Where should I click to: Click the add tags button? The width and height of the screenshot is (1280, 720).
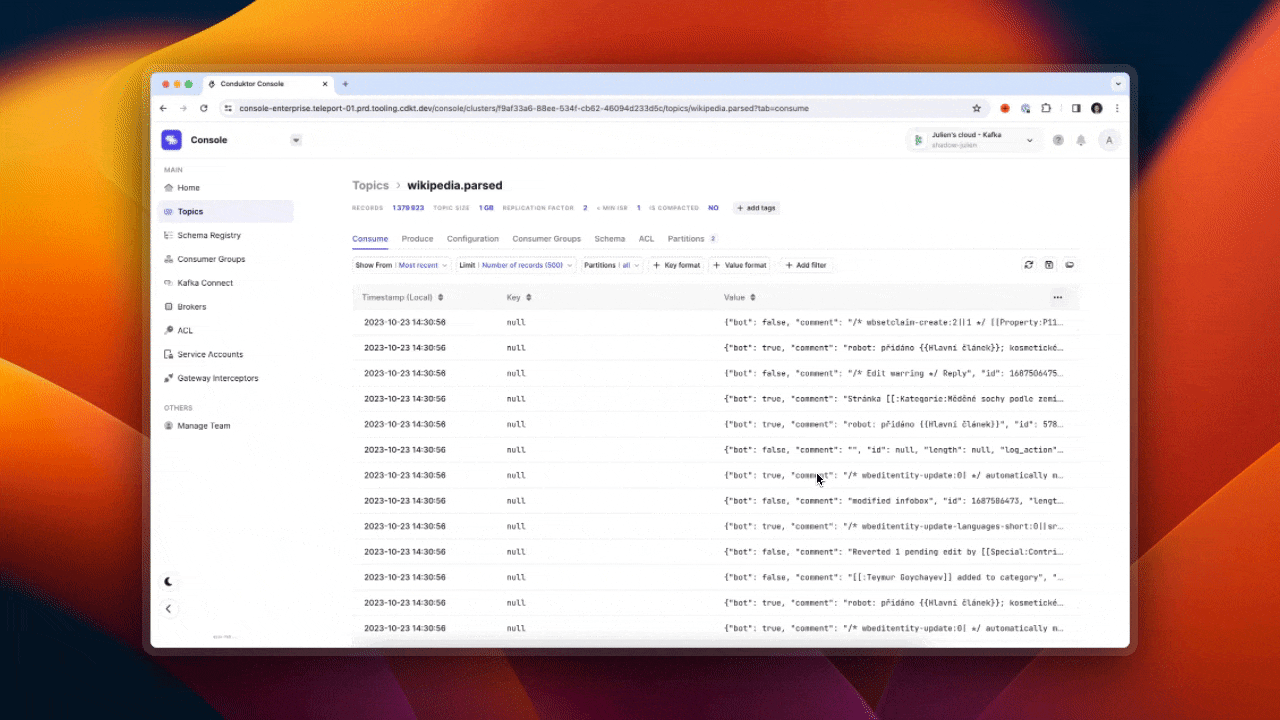click(757, 208)
